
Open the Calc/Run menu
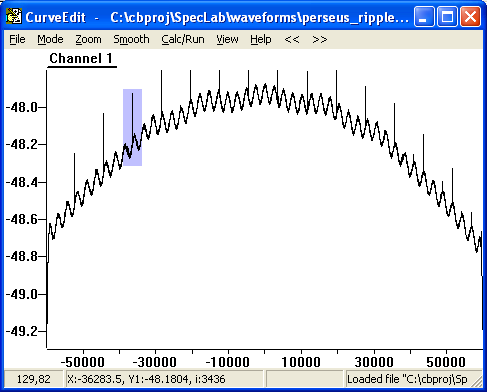pyautogui.click(x=183, y=39)
